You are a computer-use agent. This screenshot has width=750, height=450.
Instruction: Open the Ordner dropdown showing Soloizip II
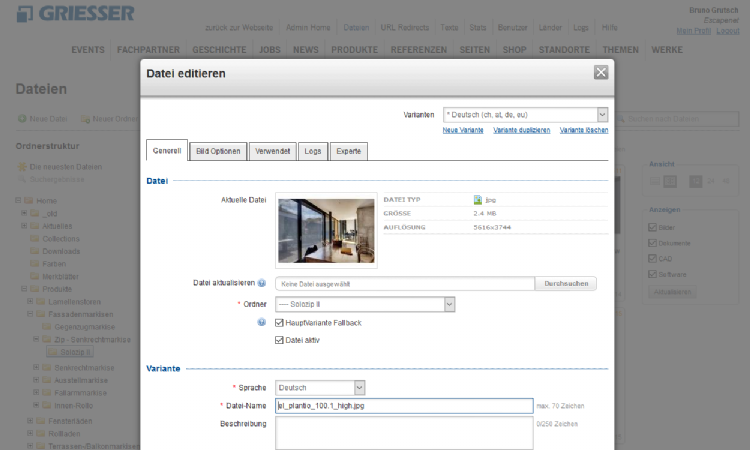[365, 304]
